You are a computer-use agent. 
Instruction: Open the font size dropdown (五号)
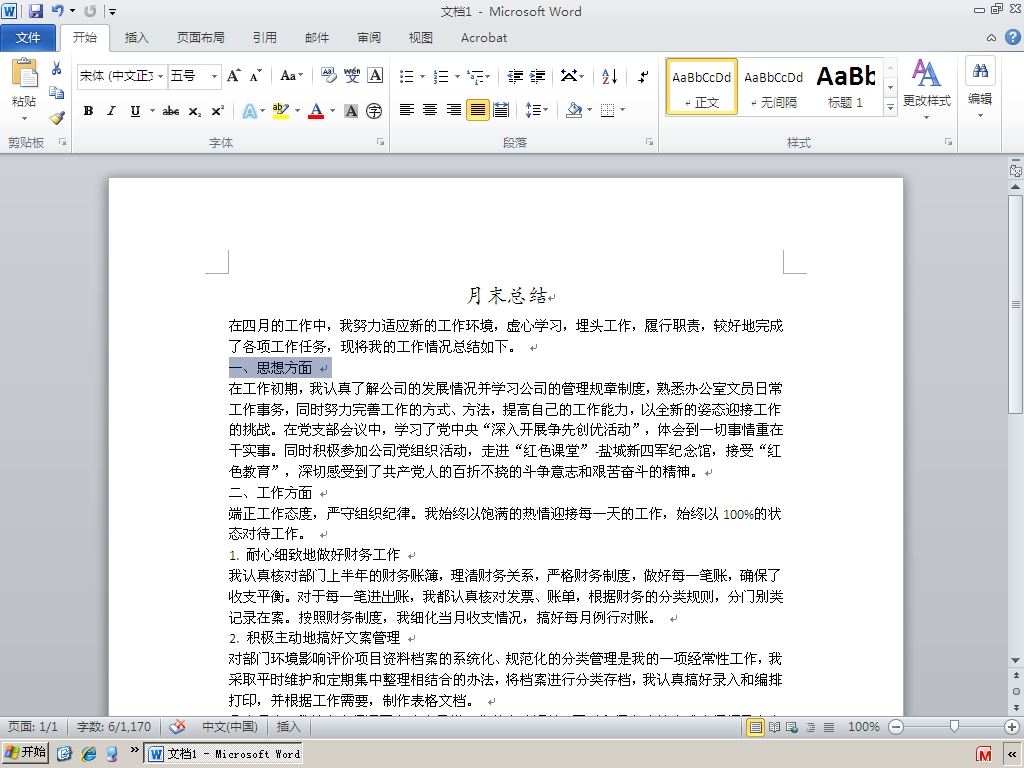click(x=214, y=76)
